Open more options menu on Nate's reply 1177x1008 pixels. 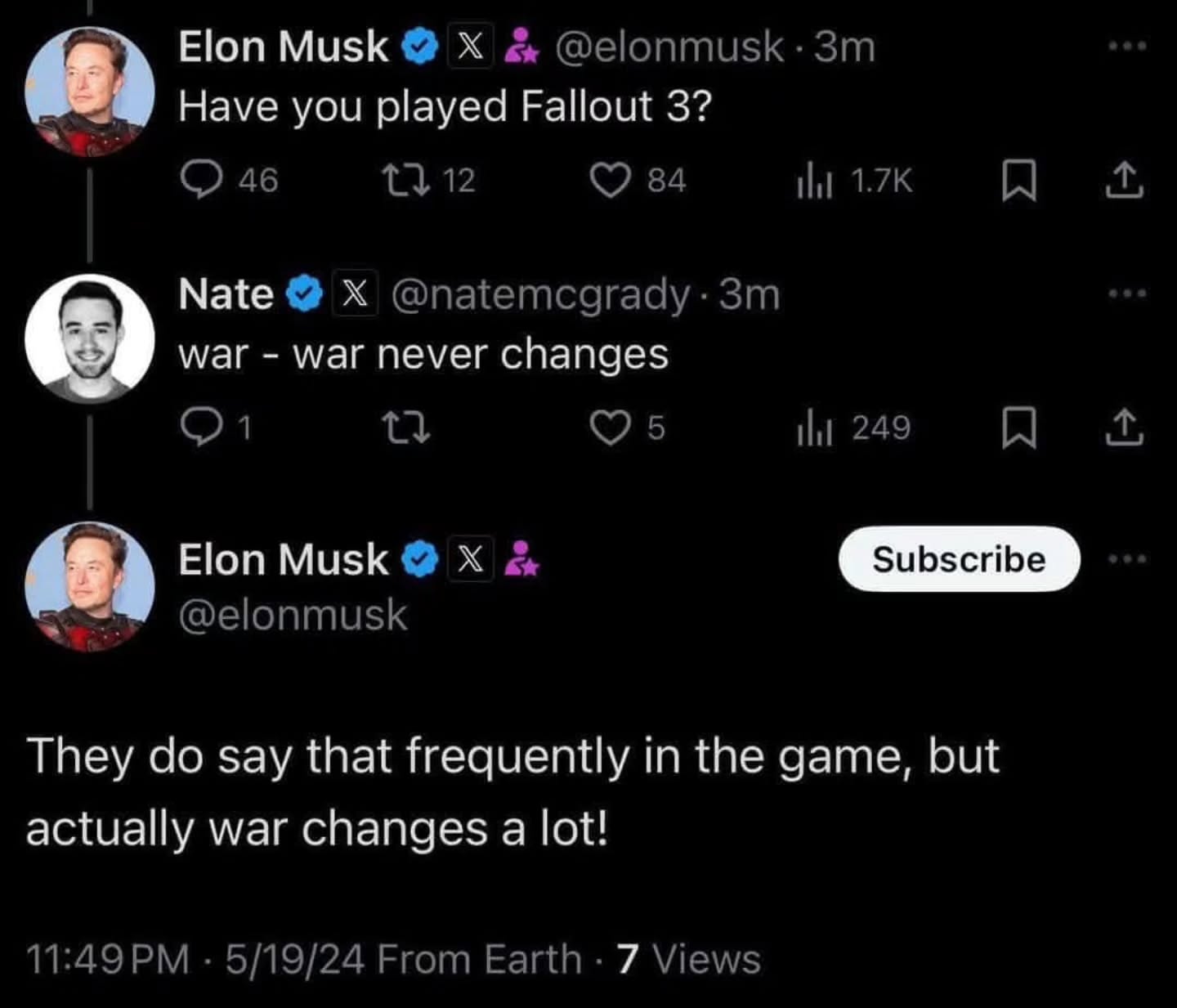point(1128,293)
